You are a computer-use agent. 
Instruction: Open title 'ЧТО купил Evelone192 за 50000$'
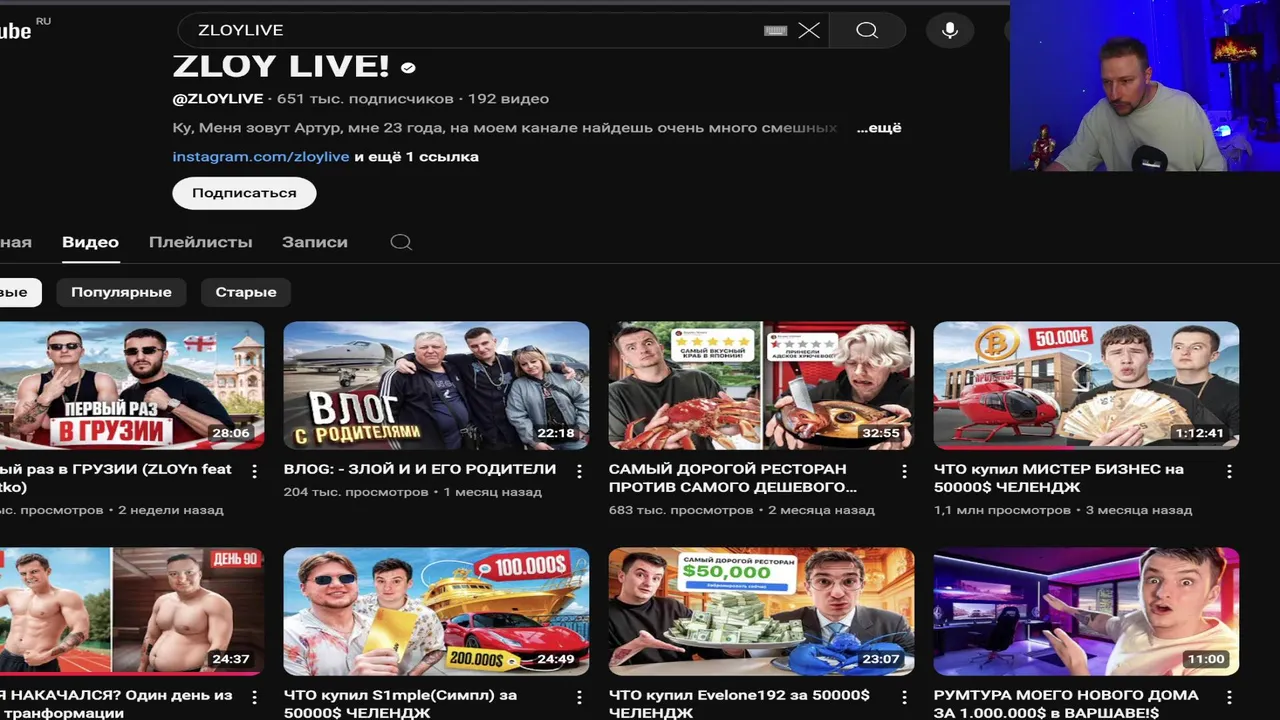tap(739, 704)
